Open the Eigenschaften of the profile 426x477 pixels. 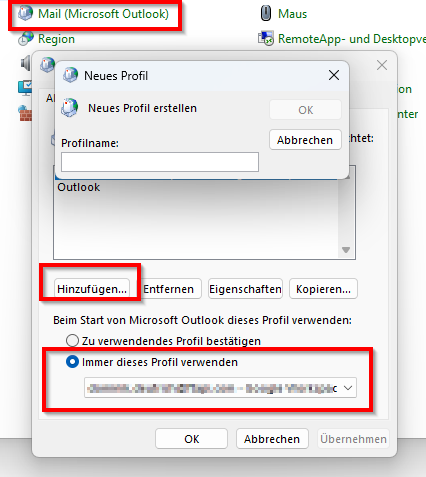tap(245, 289)
